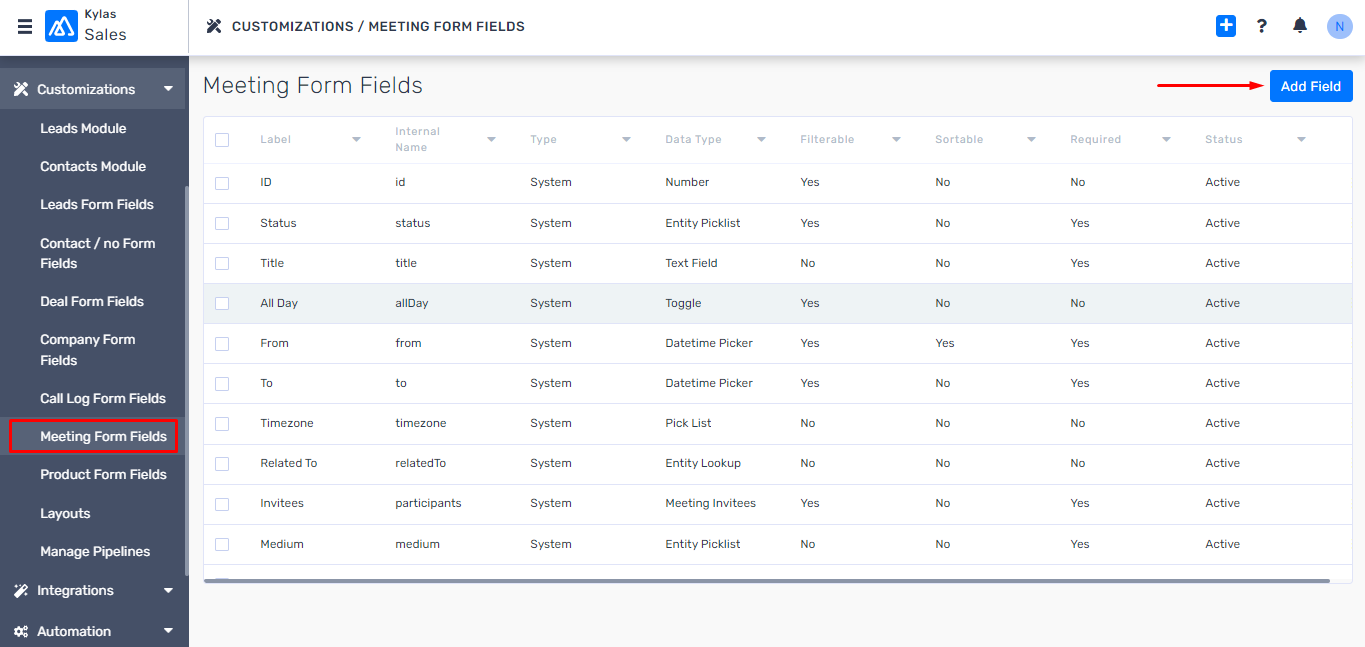1365x647 pixels.
Task: Open Company Form Fields in sidebar
Action: [x=88, y=350]
